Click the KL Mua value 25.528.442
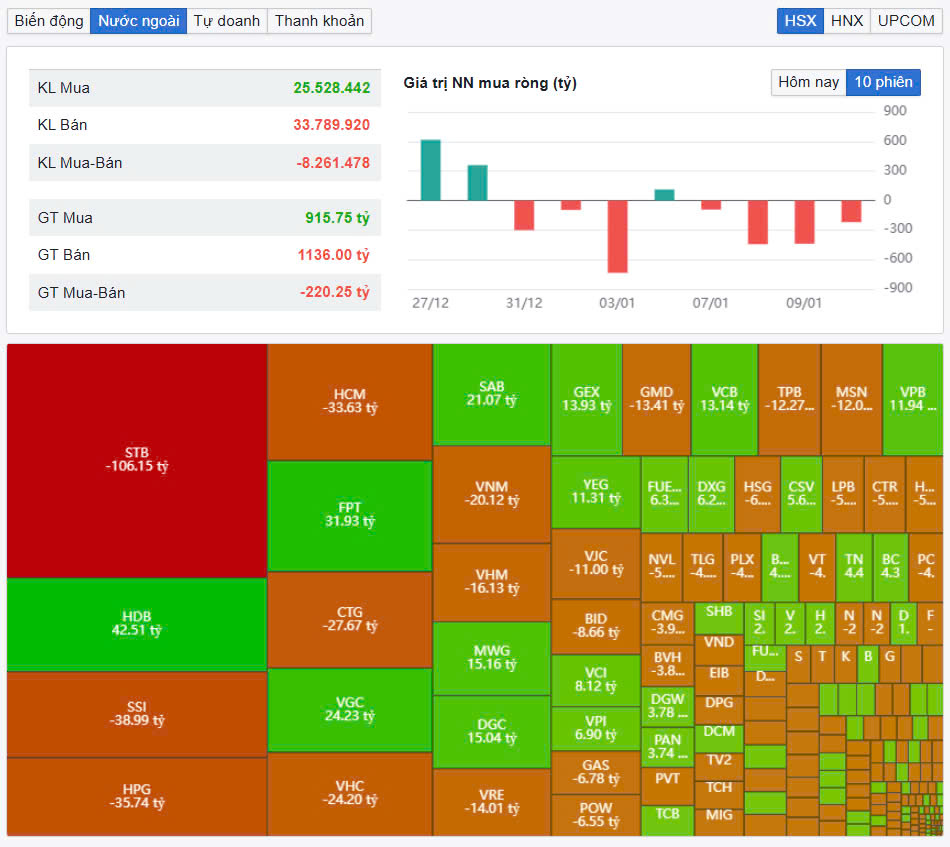This screenshot has width=950, height=847. pos(331,88)
